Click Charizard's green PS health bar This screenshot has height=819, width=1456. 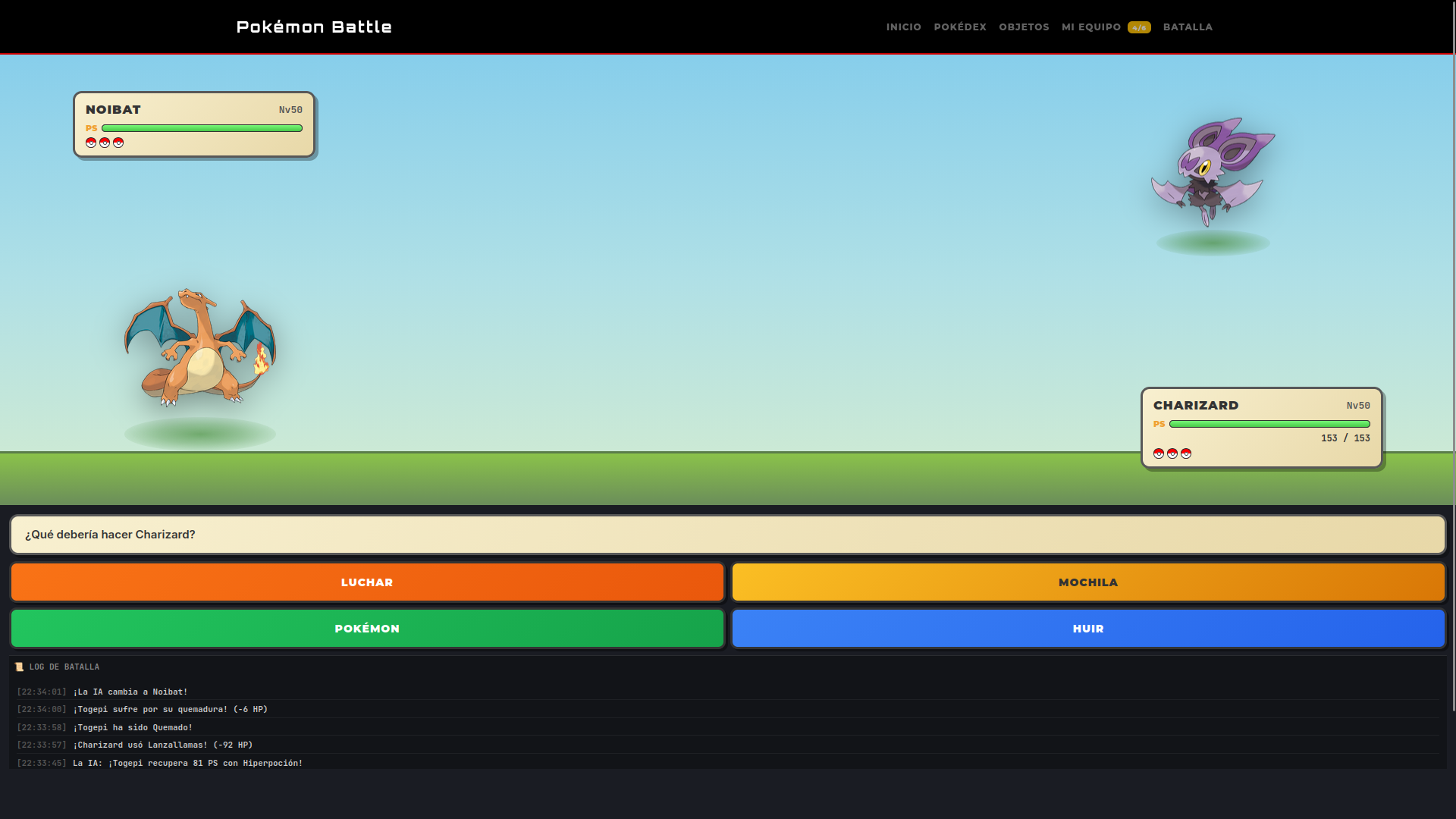[1269, 424]
